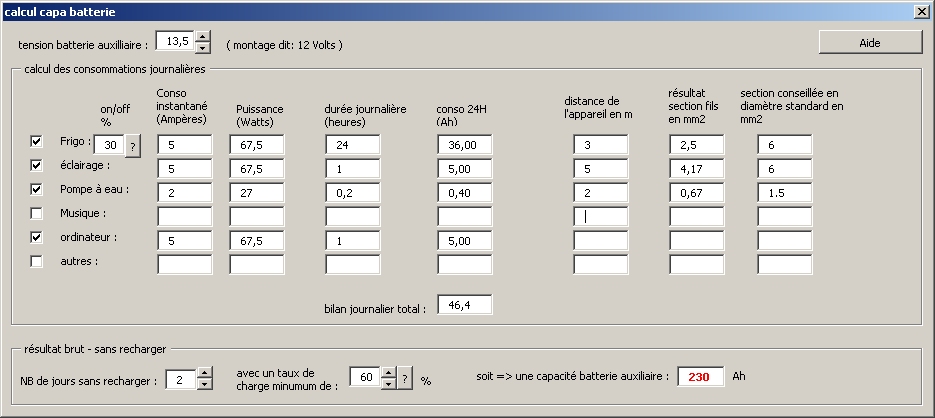Lower the minimum charge rate percentage
Image resolution: width=935 pixels, height=418 pixels.
(x=389, y=383)
